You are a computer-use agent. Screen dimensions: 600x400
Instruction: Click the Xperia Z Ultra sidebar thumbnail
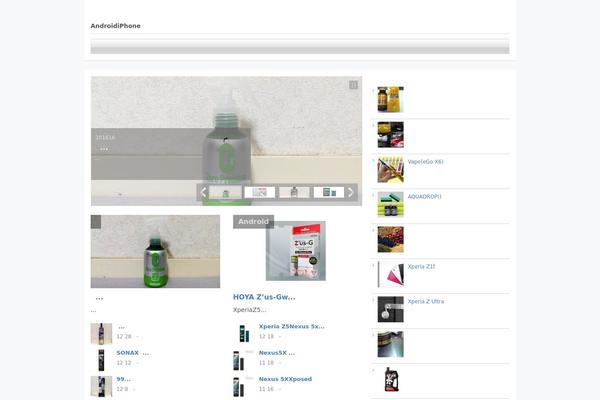coord(390,309)
